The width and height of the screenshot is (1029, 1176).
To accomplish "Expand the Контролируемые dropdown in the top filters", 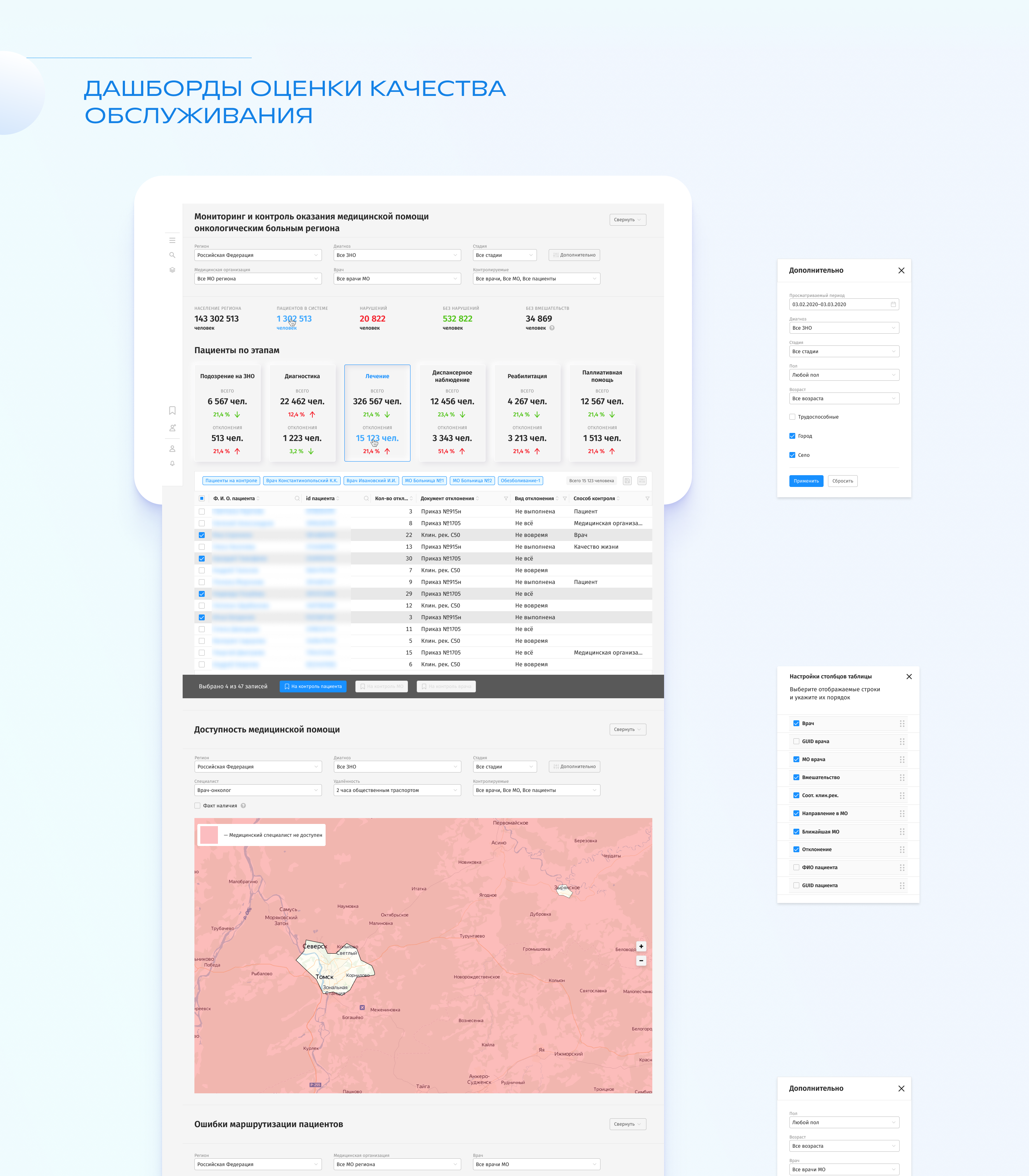I will (536, 279).
